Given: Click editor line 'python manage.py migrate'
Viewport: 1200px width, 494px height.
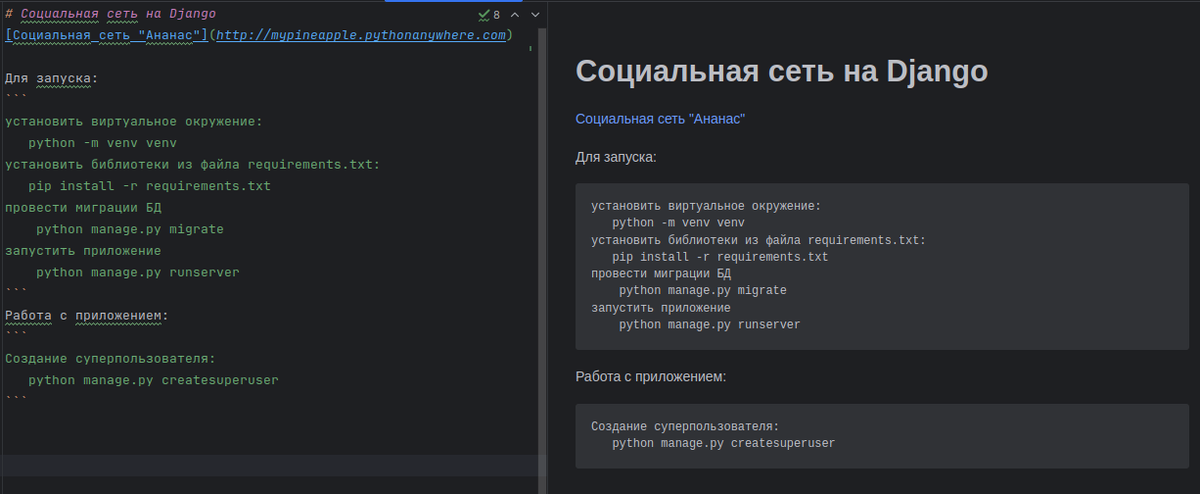Looking at the screenshot, I should [130, 229].
